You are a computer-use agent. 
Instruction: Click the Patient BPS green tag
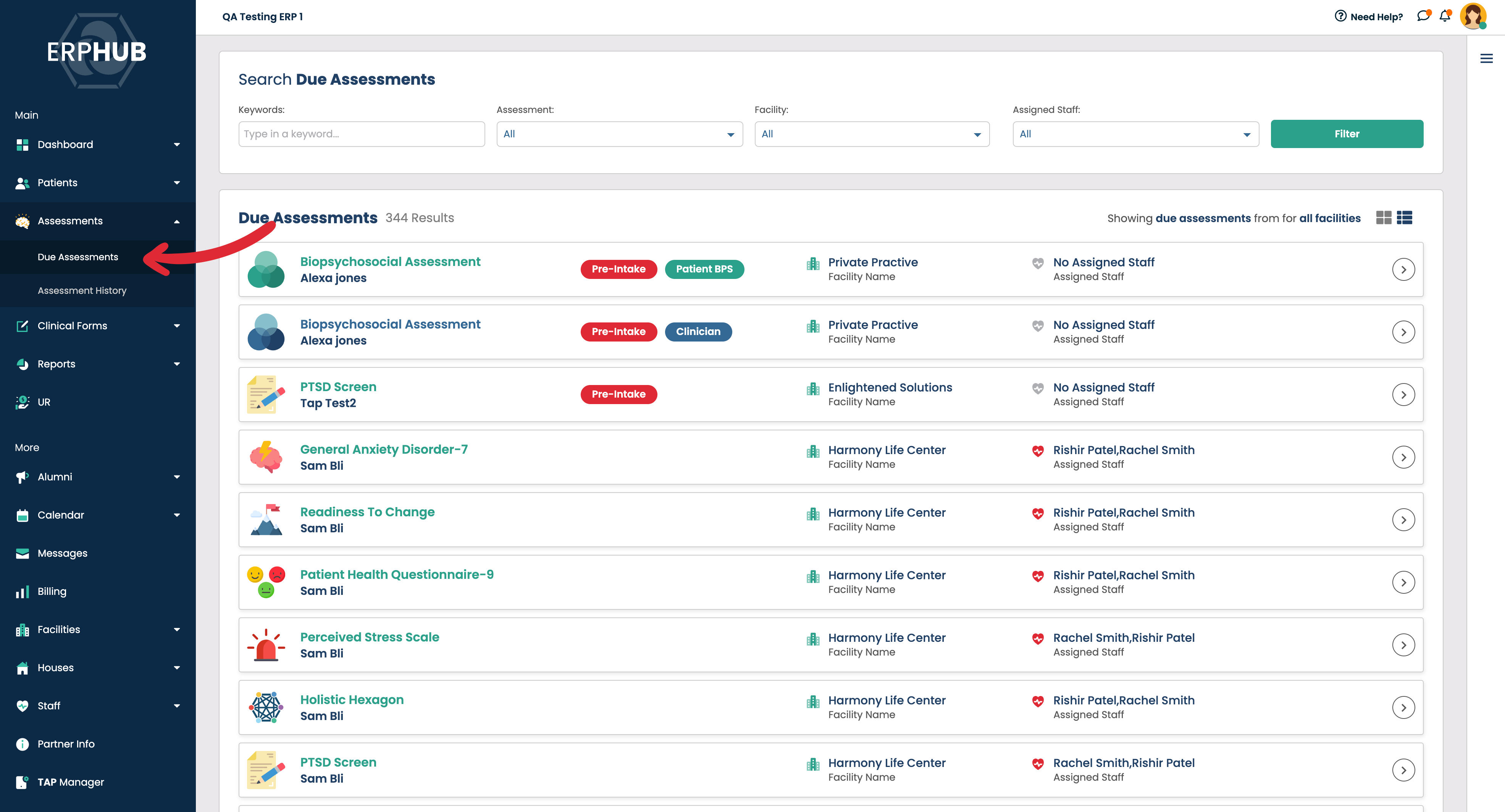pos(704,269)
